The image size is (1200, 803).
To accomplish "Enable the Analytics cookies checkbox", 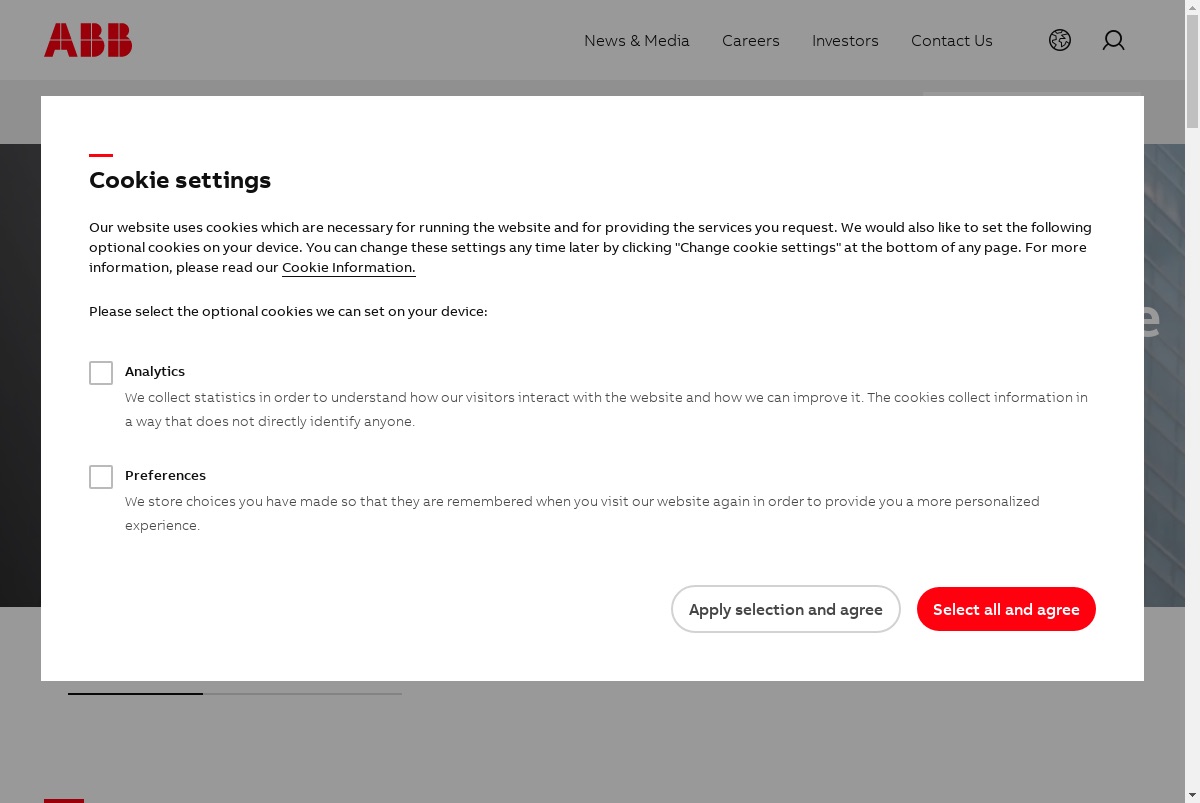I will point(101,373).
